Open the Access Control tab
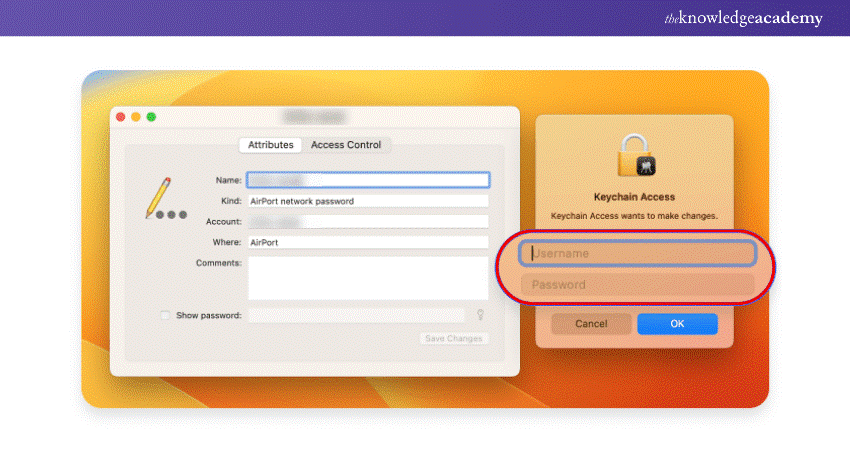850x450 pixels. tap(346, 145)
